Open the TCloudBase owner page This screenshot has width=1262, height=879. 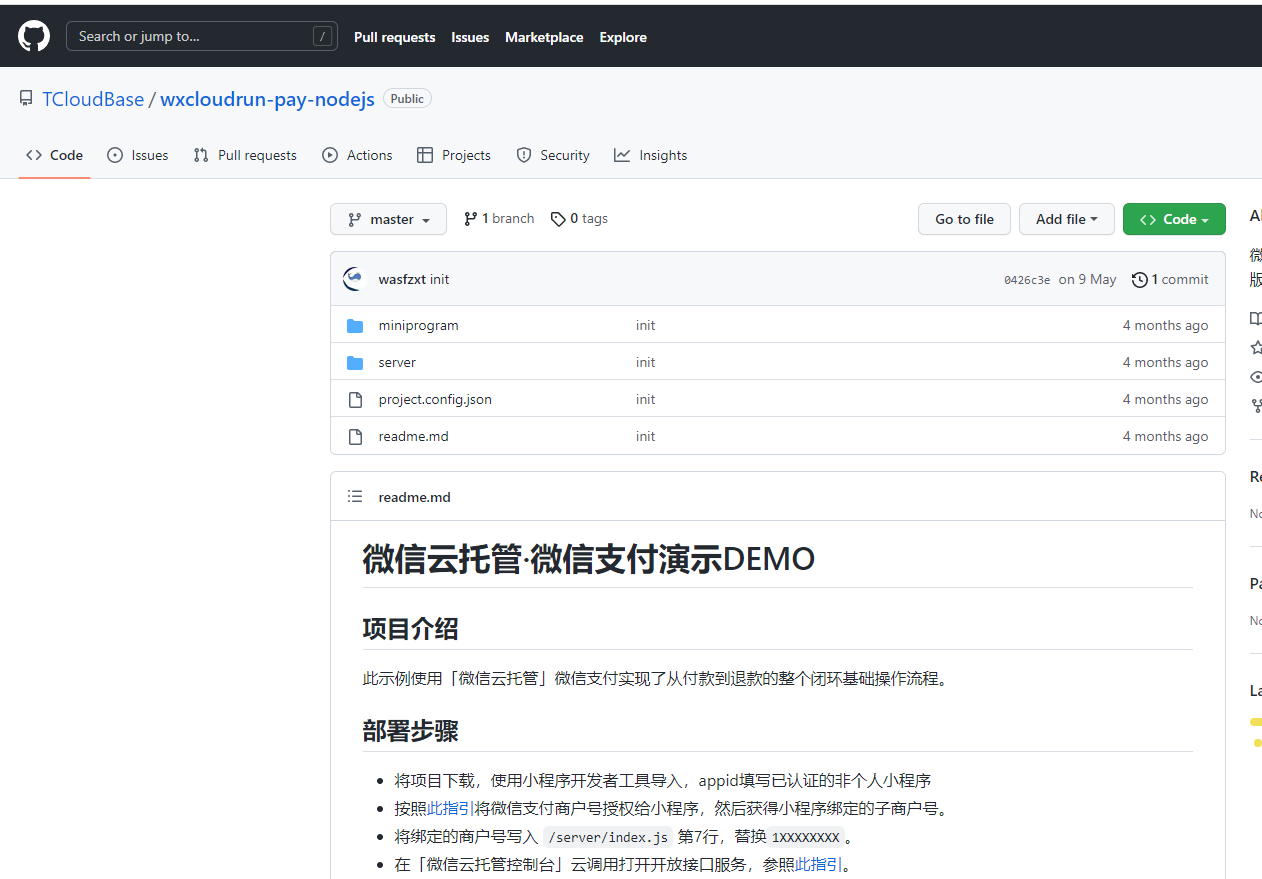coord(93,99)
